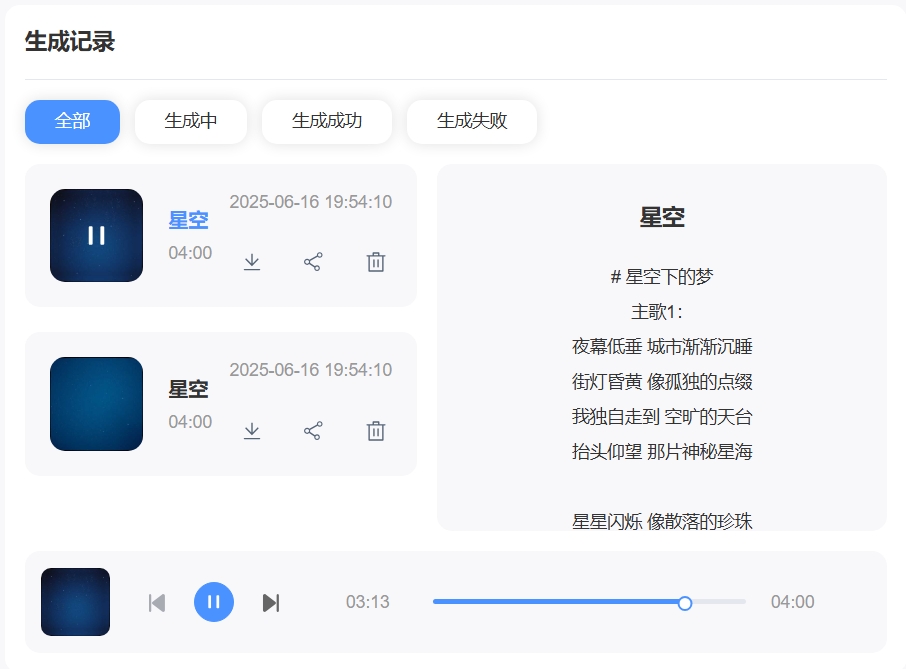Pause playback with the blue round button

pyautogui.click(x=213, y=602)
